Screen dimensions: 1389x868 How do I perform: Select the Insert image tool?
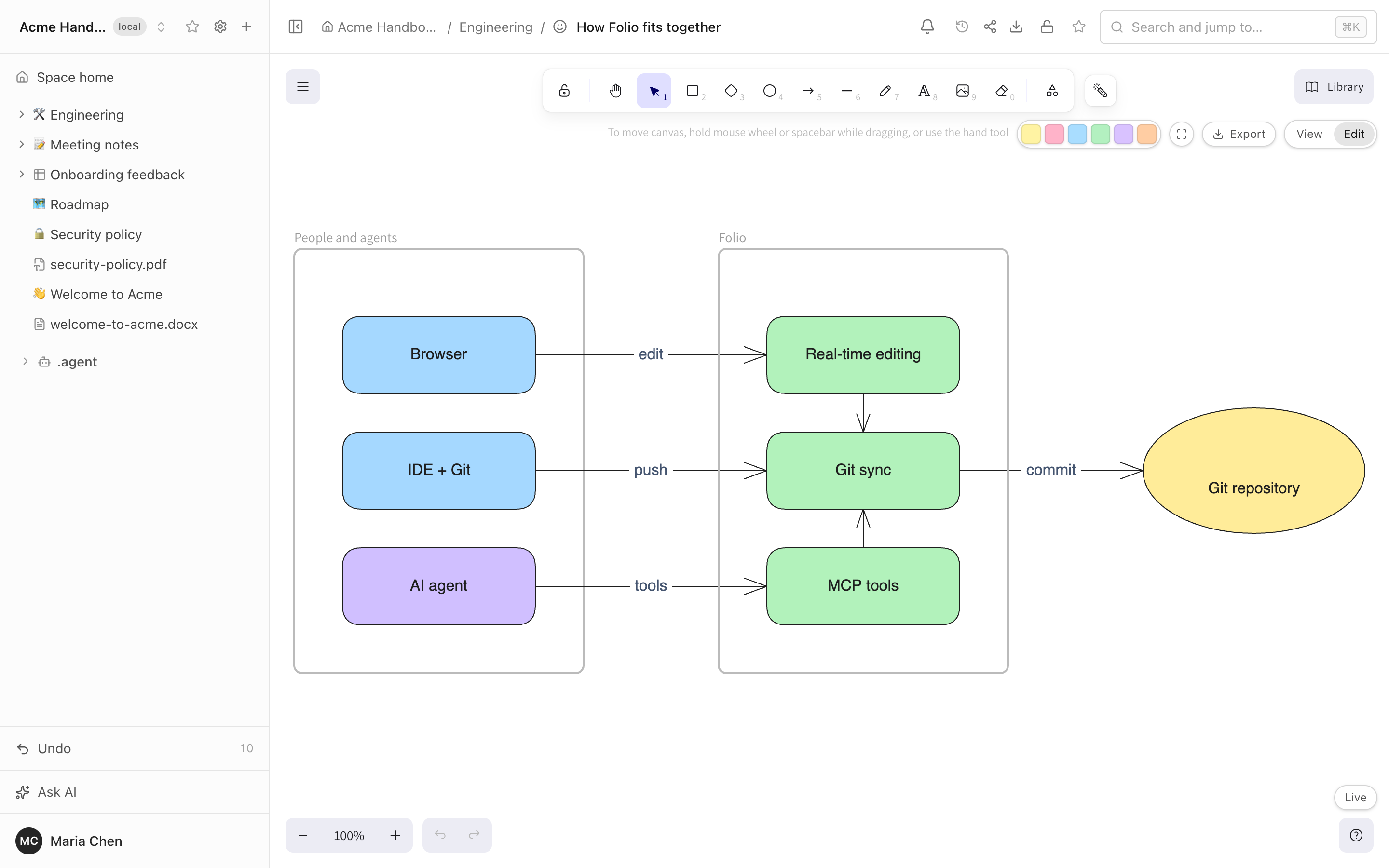coord(963,91)
